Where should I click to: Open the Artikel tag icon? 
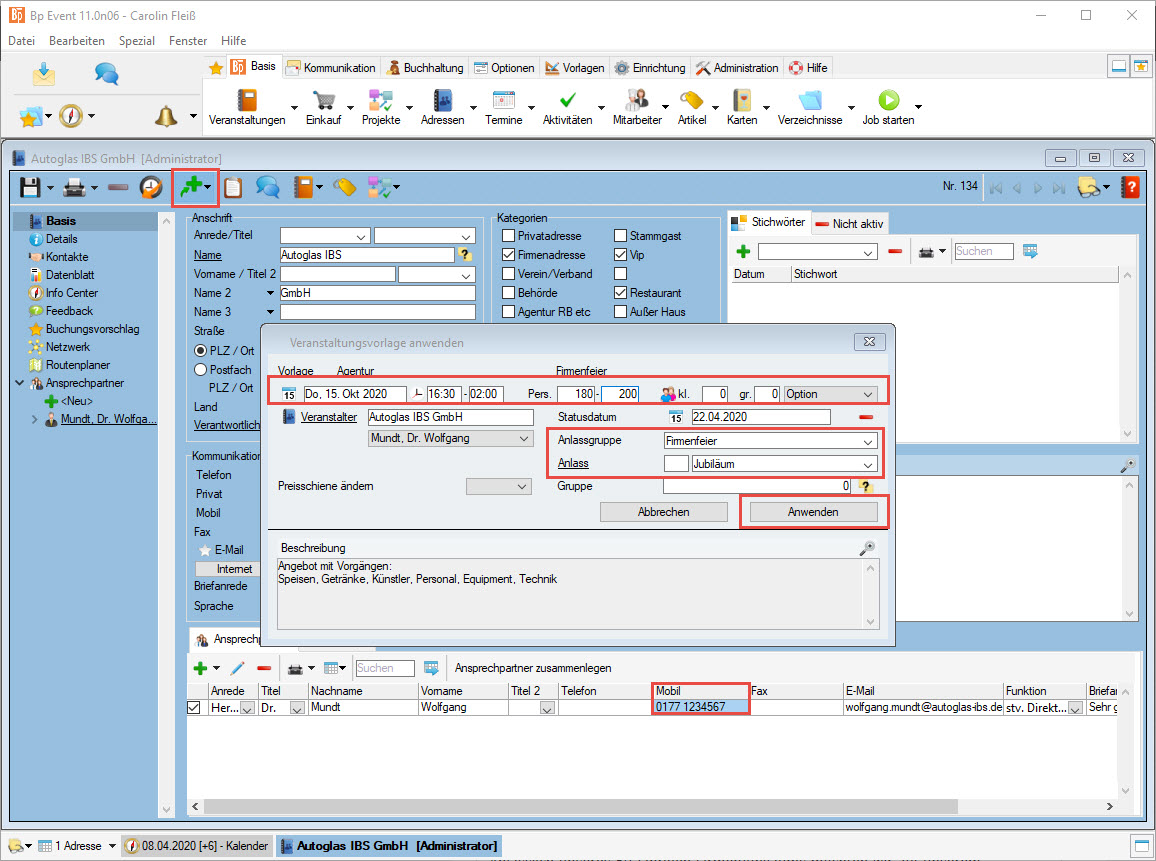point(691,101)
